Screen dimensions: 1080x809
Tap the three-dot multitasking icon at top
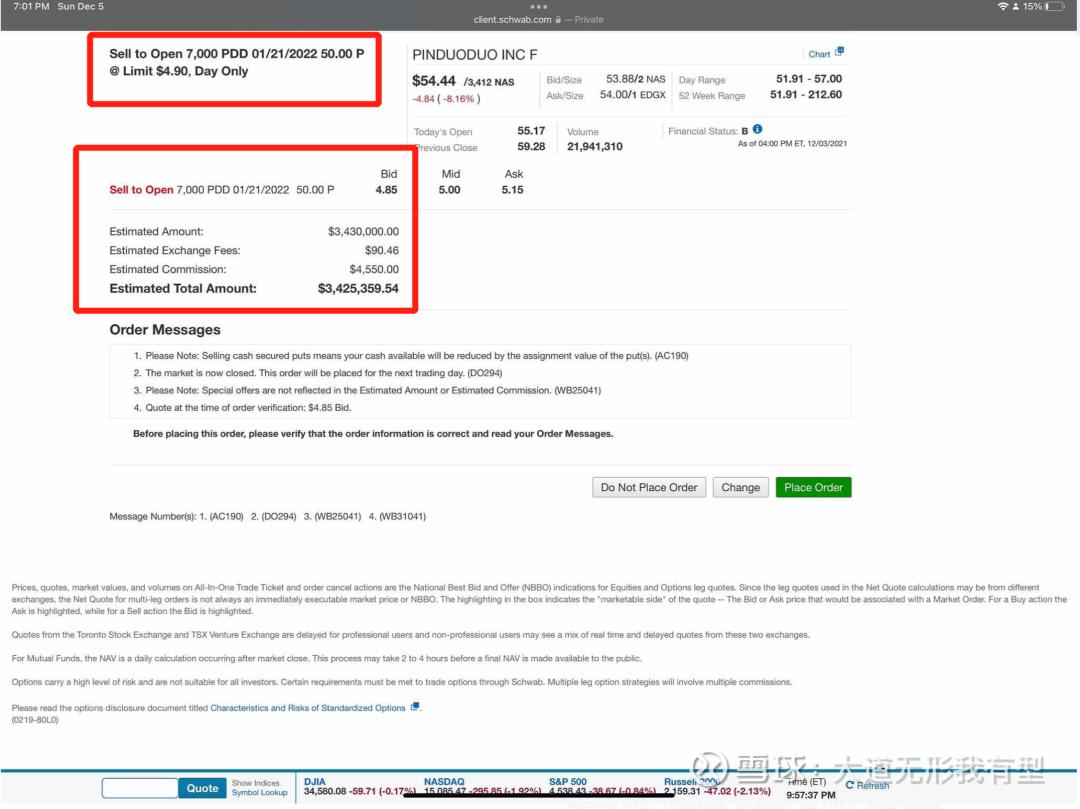pos(539,7)
